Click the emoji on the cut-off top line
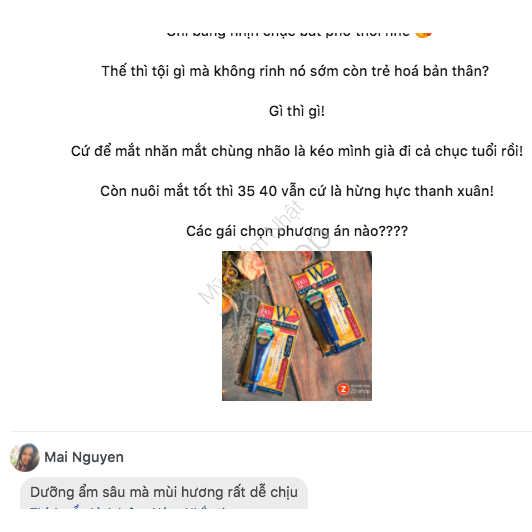The height and width of the screenshot is (532, 532). (423, 34)
